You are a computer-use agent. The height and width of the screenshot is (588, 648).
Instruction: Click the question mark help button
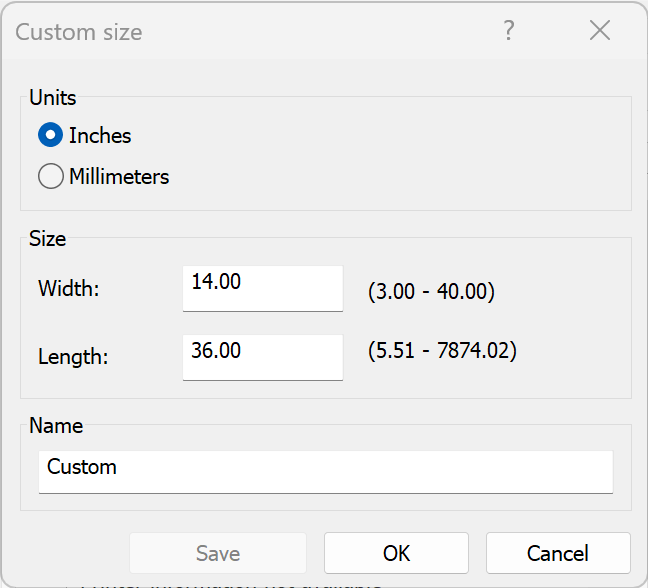509,31
